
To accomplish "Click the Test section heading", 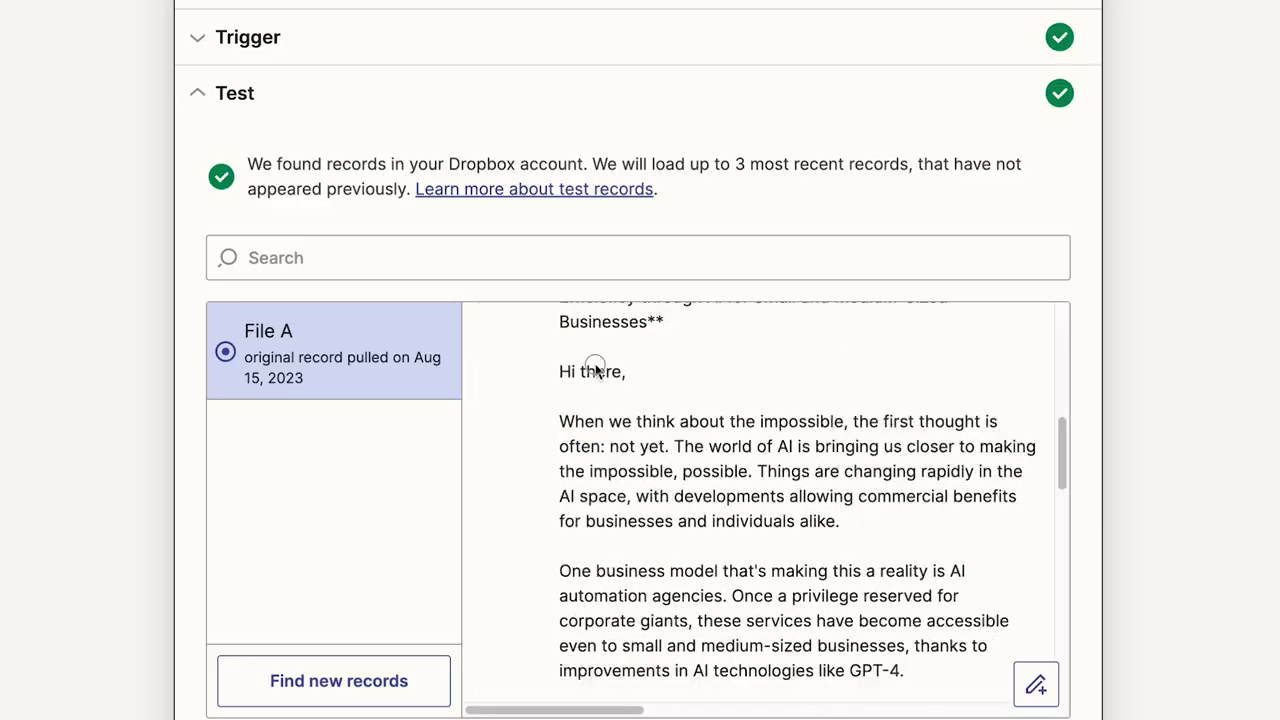I will point(235,93).
